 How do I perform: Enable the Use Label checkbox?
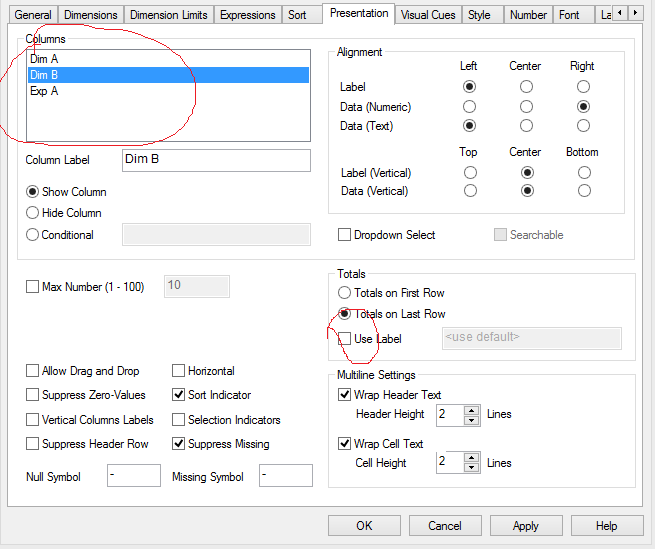tap(345, 339)
